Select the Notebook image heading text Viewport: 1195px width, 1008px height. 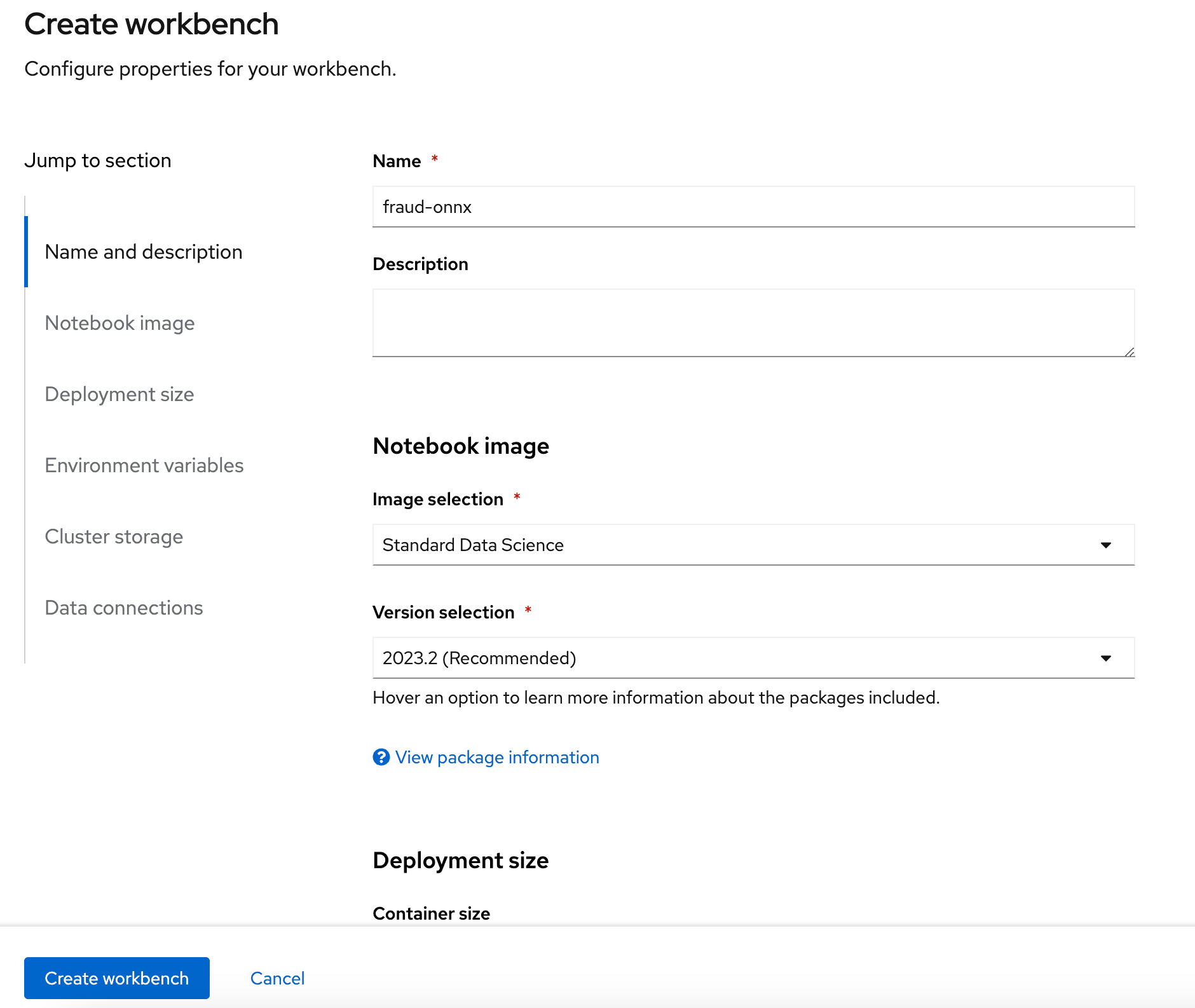(x=461, y=446)
